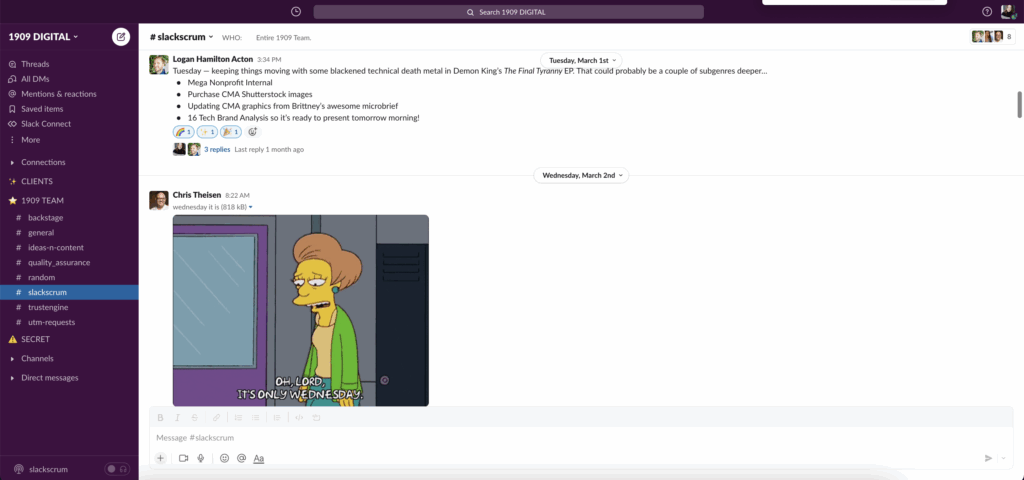View the 3 replies thread
The image size is (1024, 480).
coord(217,150)
